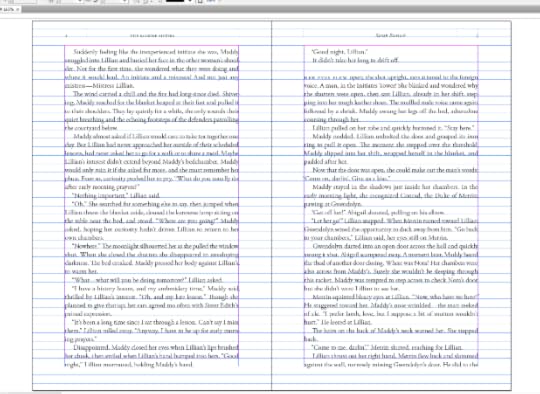Click the line "to warm her."
The image size is (540, 394).
tap(81, 272)
